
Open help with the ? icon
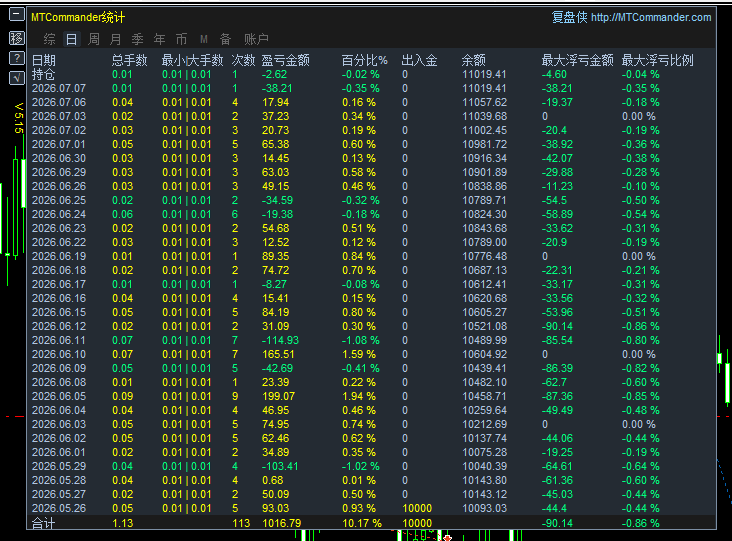pyautogui.click(x=16, y=58)
